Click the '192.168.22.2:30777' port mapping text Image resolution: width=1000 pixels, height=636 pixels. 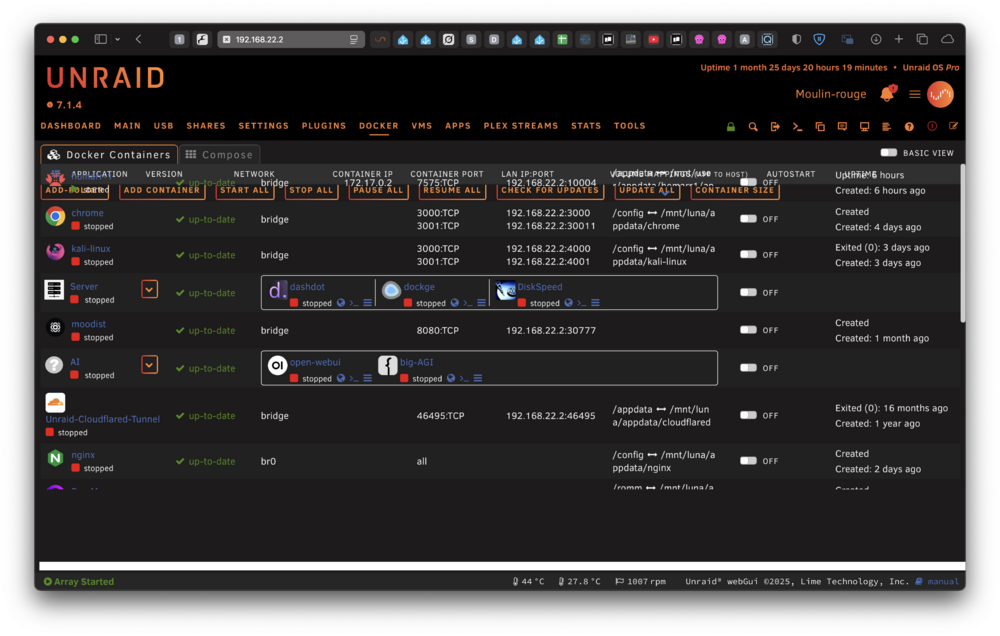pyautogui.click(x=551, y=330)
